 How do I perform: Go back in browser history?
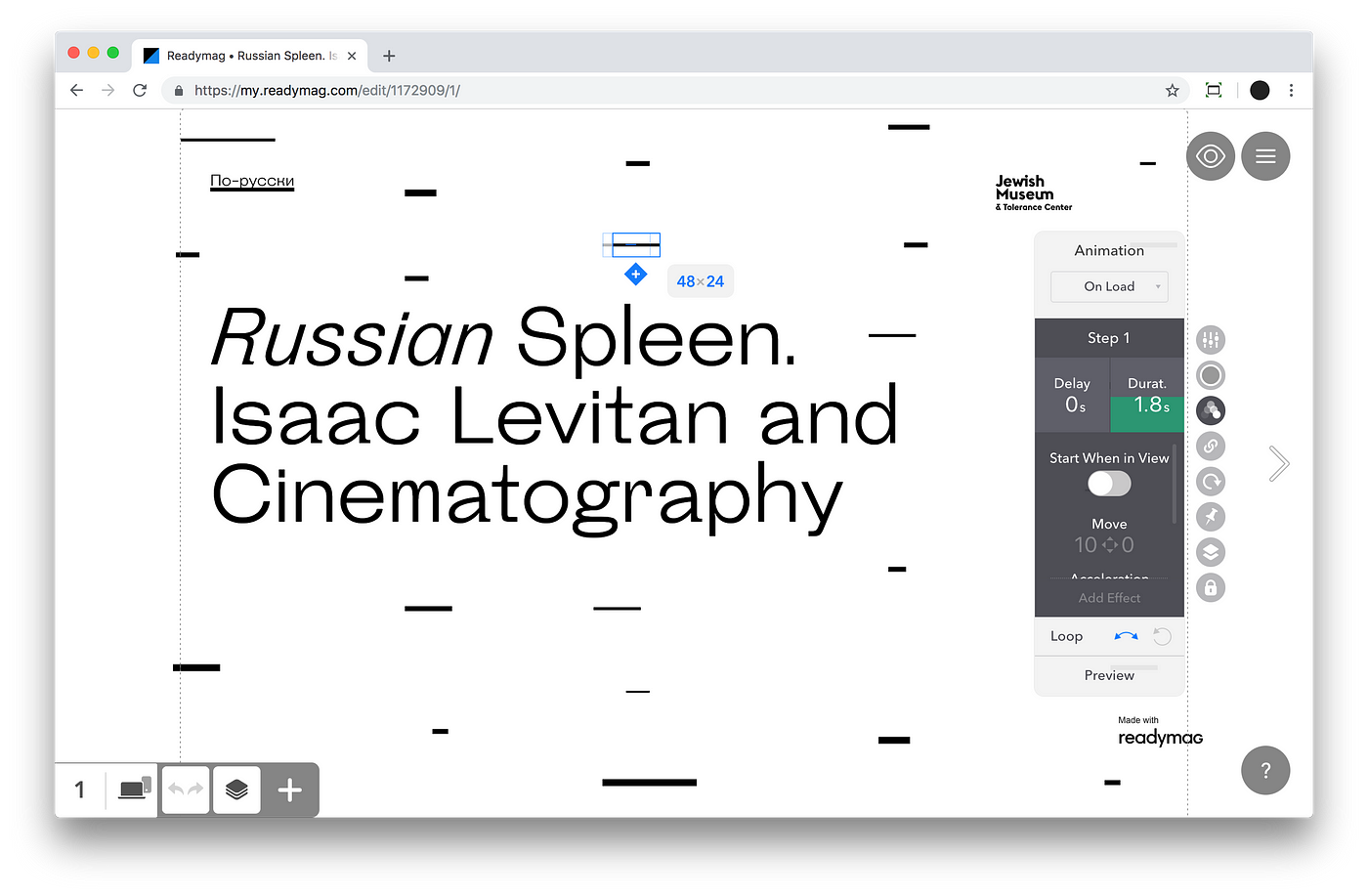tap(77, 90)
